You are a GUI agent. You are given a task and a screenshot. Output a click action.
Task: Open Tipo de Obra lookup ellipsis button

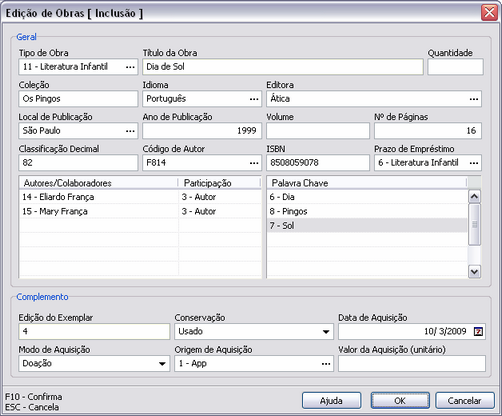130,67
